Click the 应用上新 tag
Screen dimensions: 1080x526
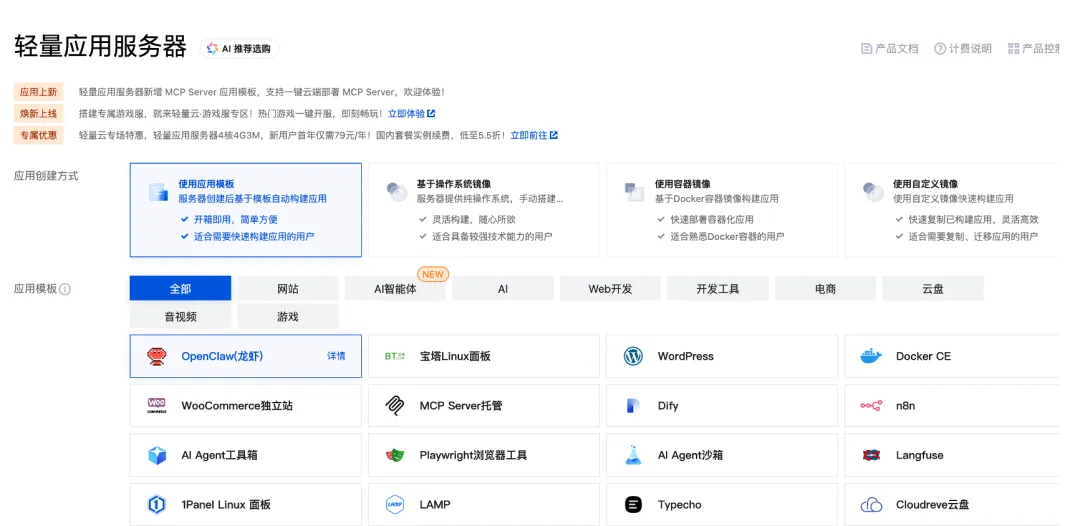click(x=39, y=92)
